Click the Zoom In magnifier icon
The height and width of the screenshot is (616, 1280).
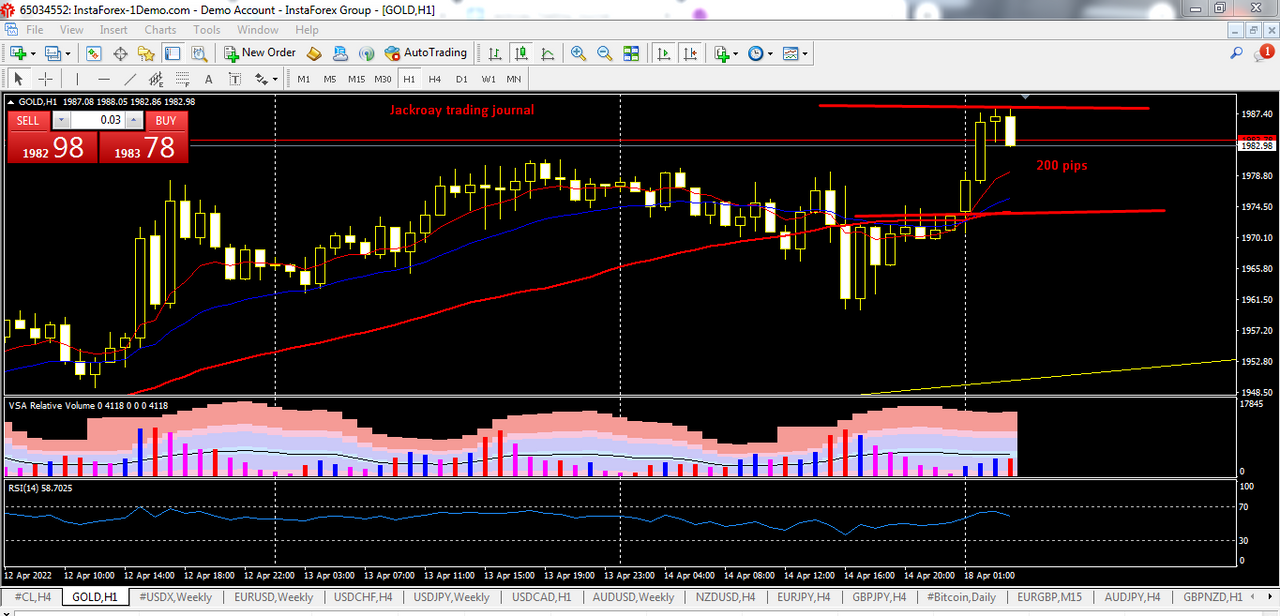pos(579,53)
